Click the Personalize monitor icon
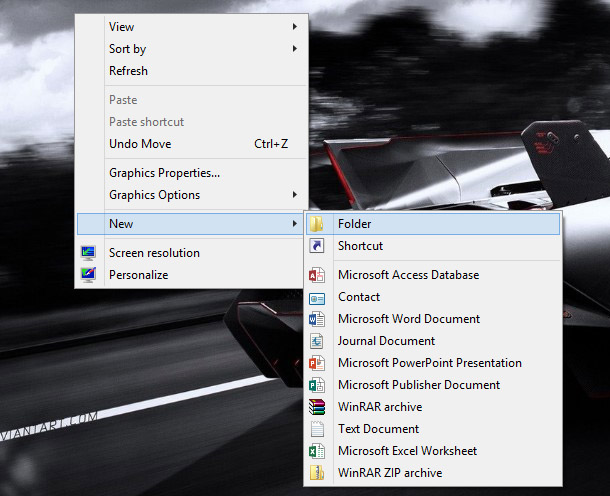Screen dimensions: 610x496 (88, 275)
